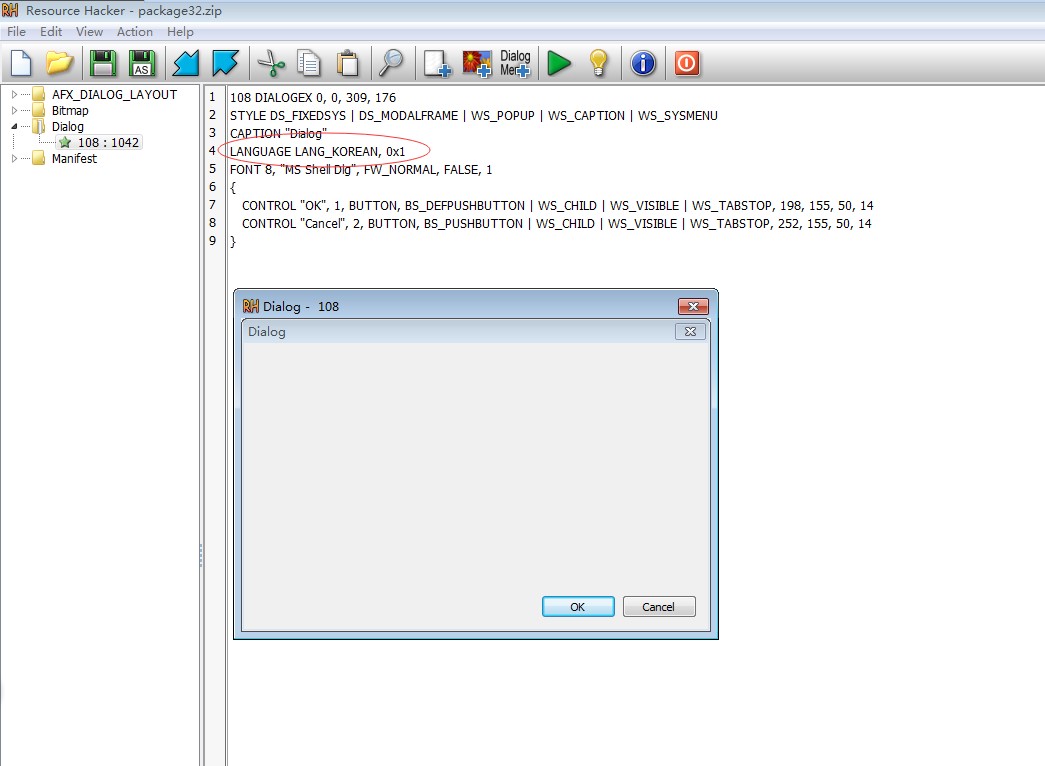Copy with the documents icon

tap(309, 63)
